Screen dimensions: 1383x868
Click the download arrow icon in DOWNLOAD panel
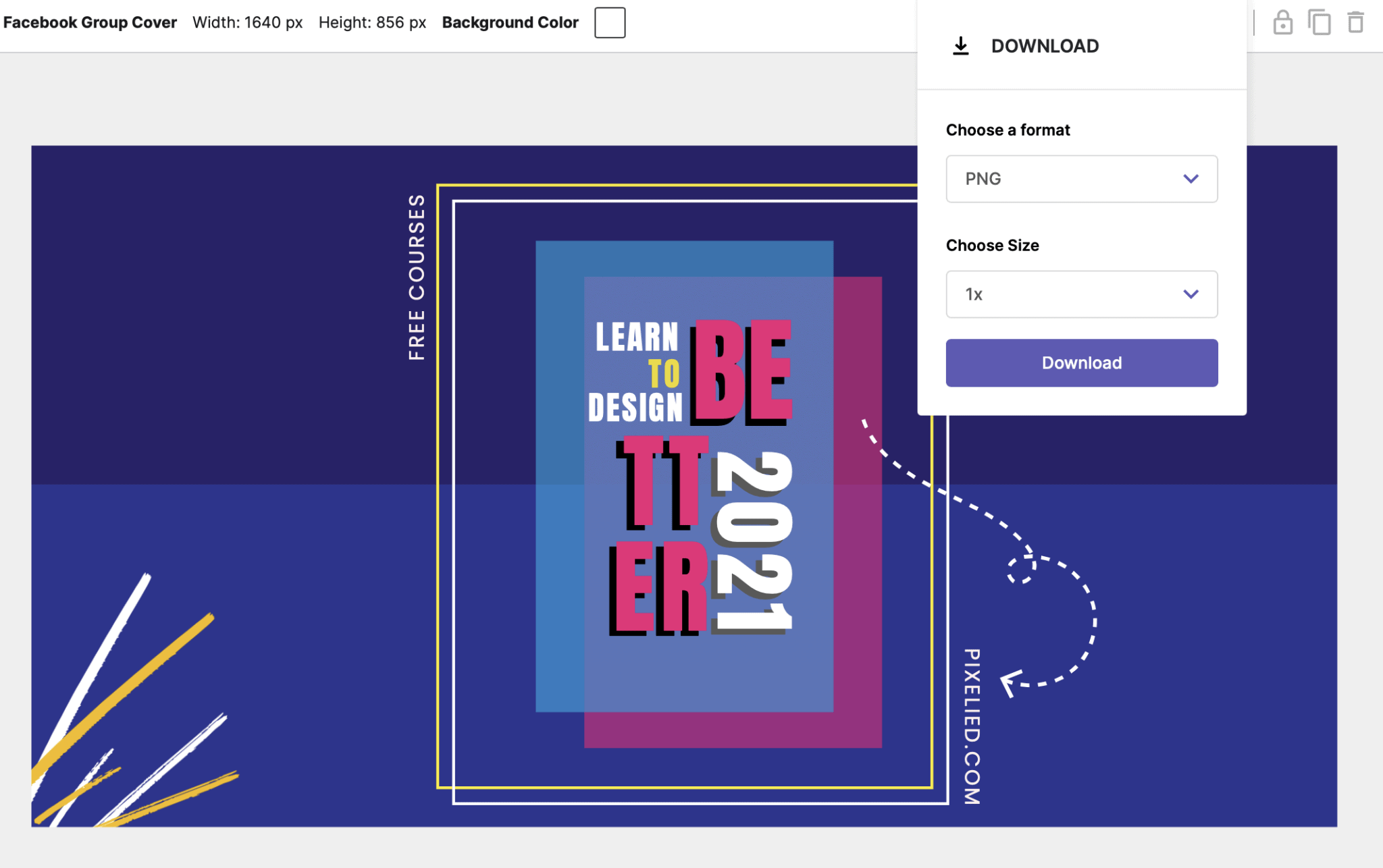[x=960, y=45]
